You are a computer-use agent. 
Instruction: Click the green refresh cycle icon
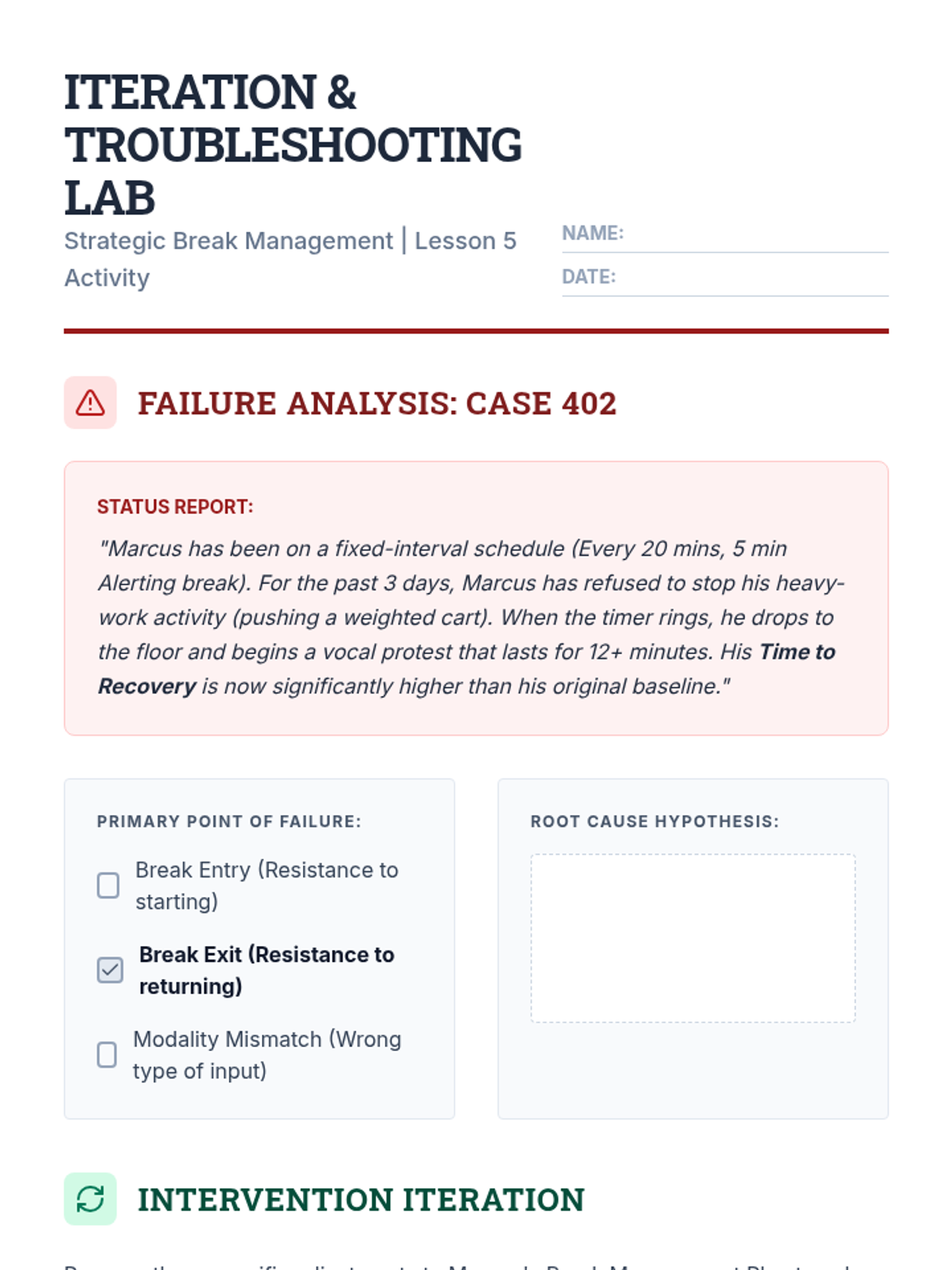point(90,1199)
